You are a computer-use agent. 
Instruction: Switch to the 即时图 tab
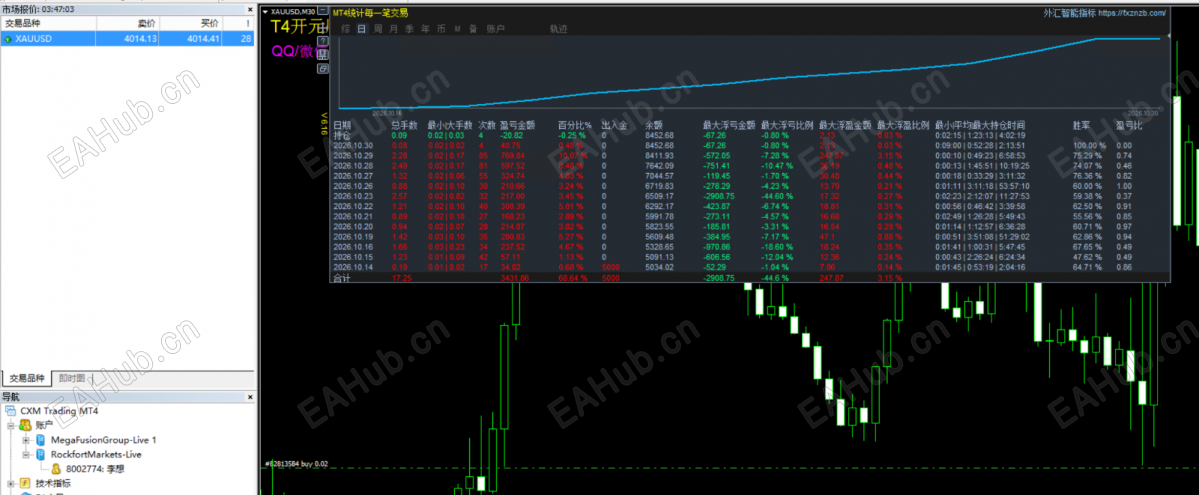click(x=73, y=378)
